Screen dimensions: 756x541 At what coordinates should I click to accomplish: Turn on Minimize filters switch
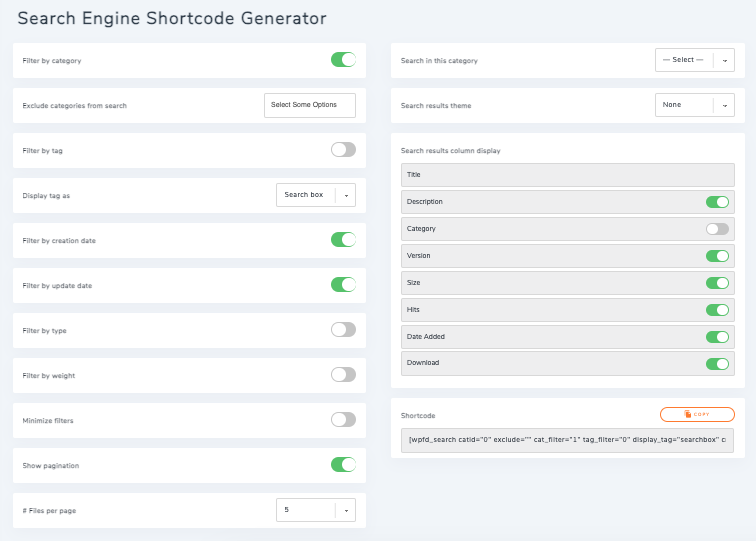click(343, 420)
